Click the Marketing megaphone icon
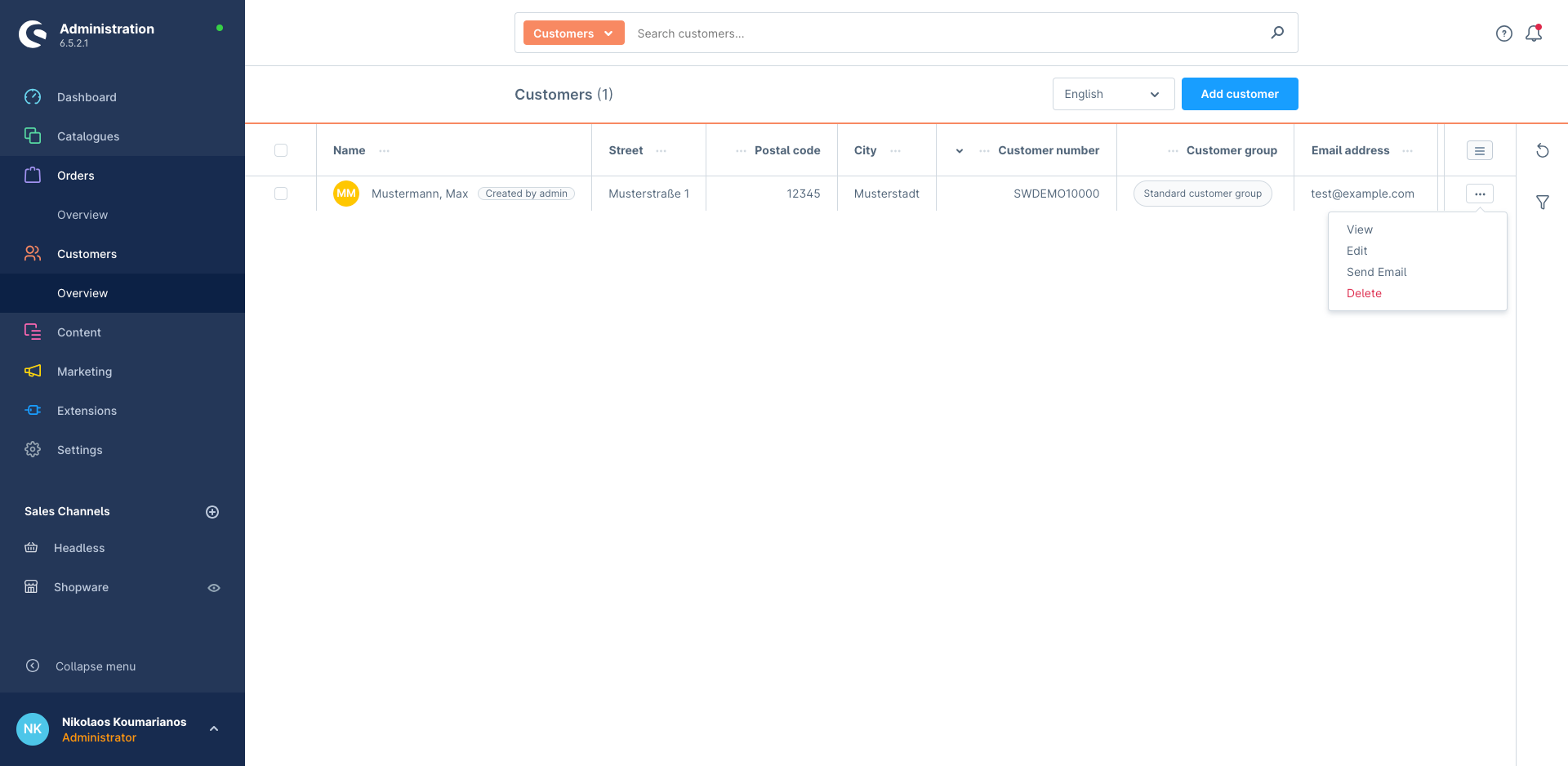Screen dimensions: 1568x766 click(x=33, y=371)
